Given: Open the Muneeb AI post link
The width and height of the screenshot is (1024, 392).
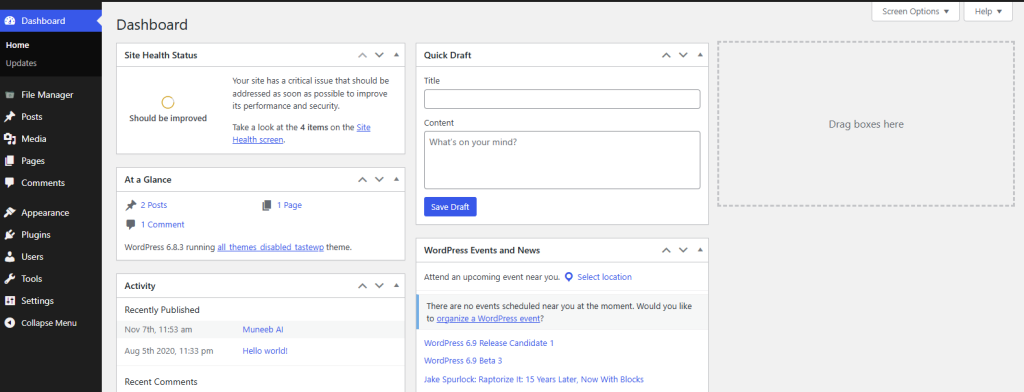Looking at the screenshot, I should [x=263, y=329].
